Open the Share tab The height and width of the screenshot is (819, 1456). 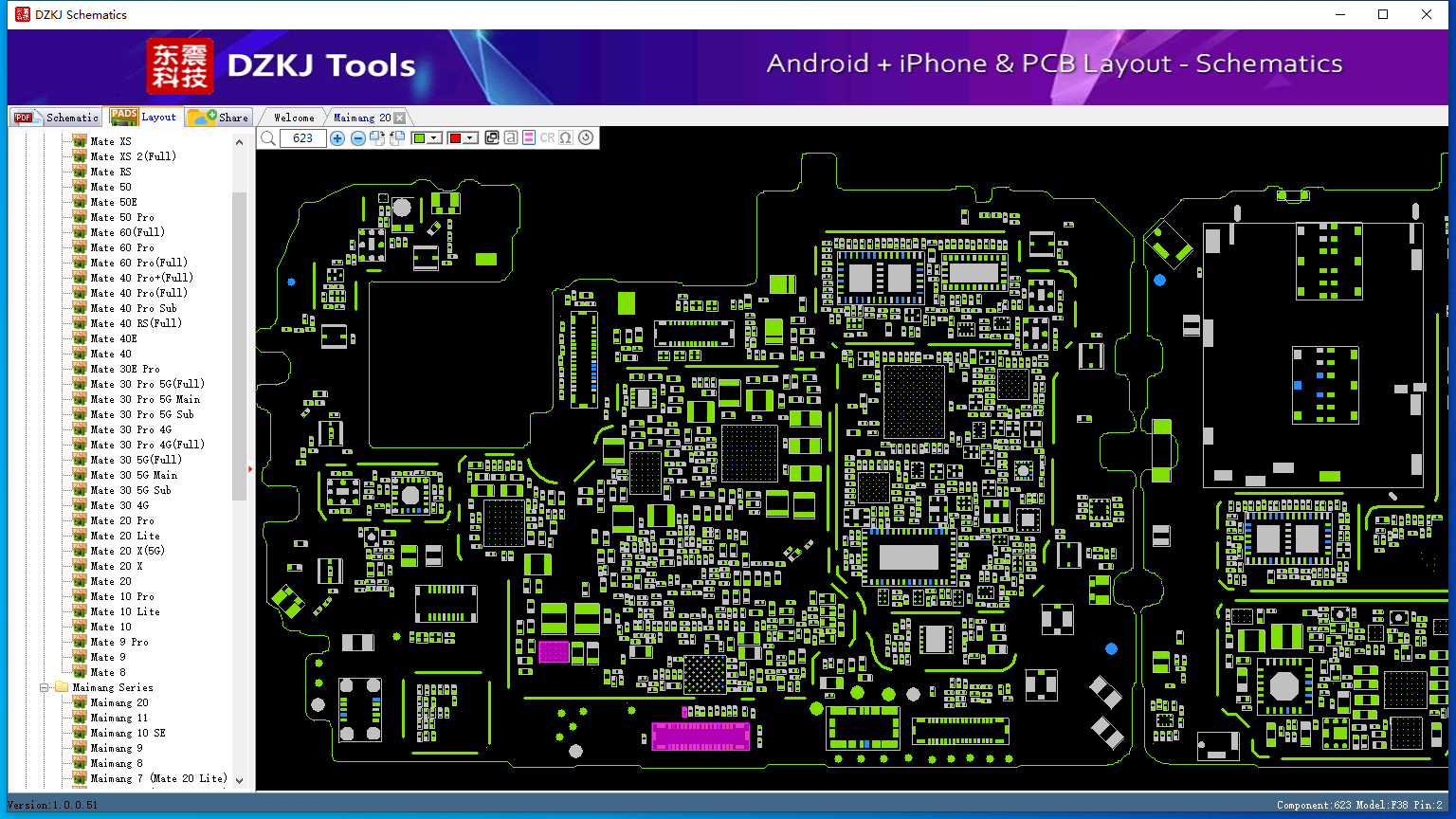(218, 118)
